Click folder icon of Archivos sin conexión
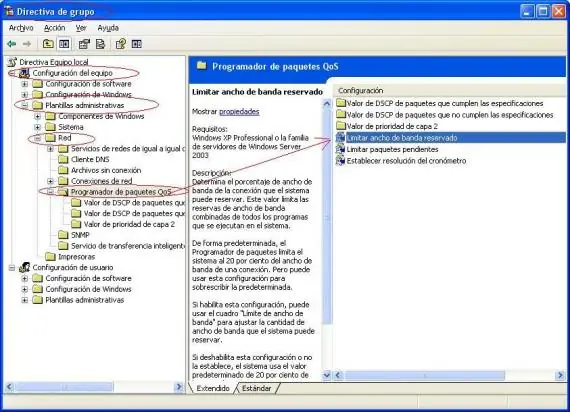The width and height of the screenshot is (570, 412). [63, 170]
